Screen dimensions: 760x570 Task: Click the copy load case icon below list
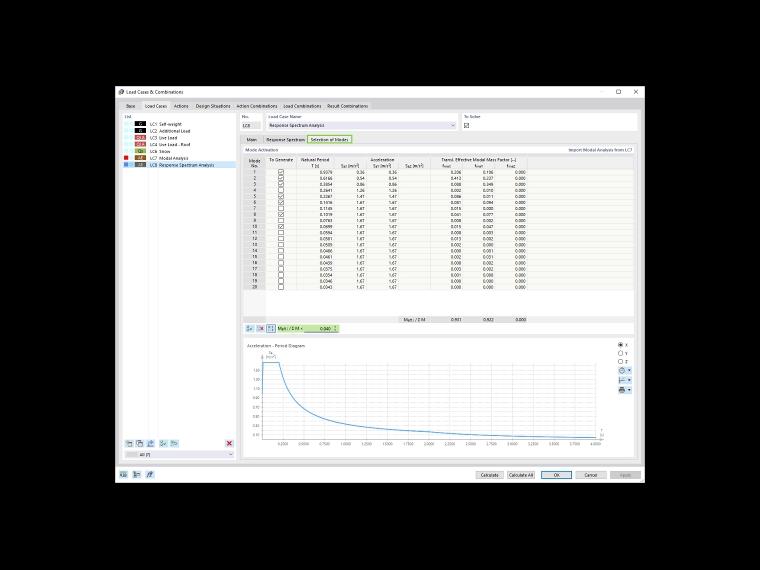(140, 443)
